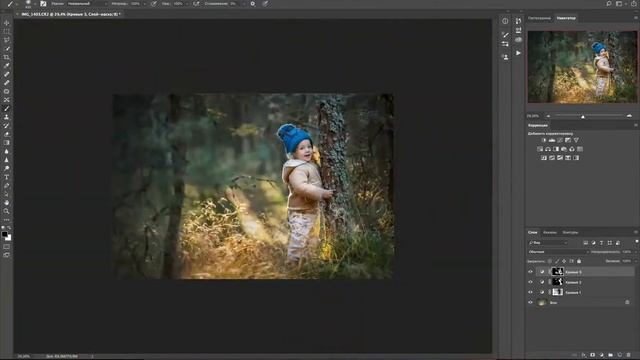Open layer blend mode Обычные dropdown
The height and width of the screenshot is (360, 640).
tap(558, 252)
